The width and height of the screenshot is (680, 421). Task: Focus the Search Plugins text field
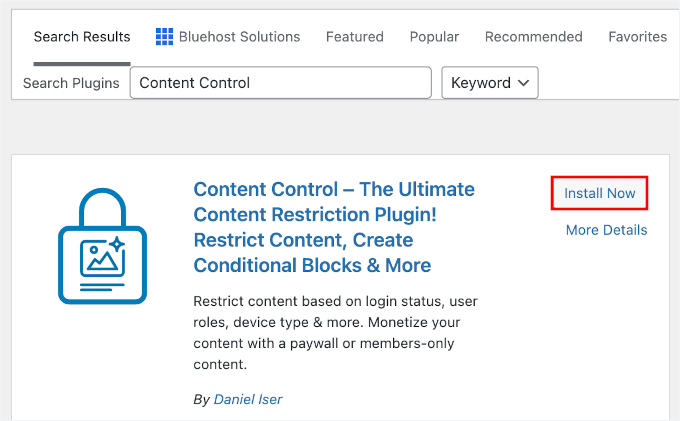(280, 83)
